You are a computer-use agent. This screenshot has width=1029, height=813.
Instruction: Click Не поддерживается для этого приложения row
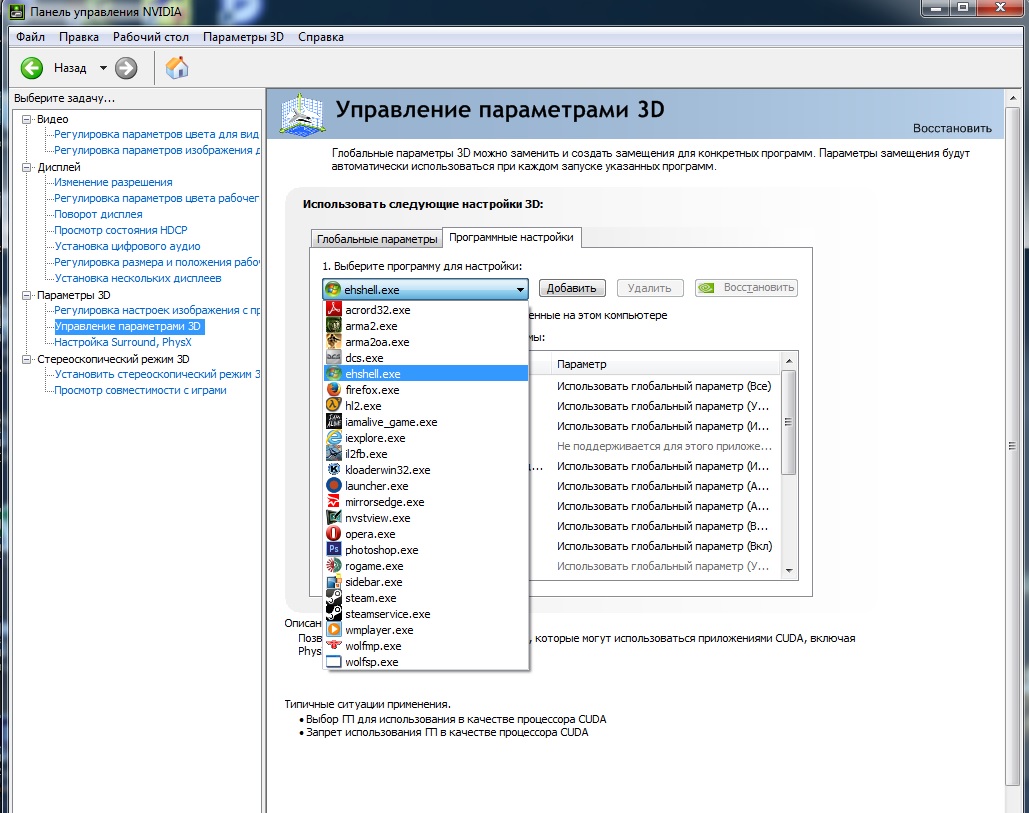664,446
